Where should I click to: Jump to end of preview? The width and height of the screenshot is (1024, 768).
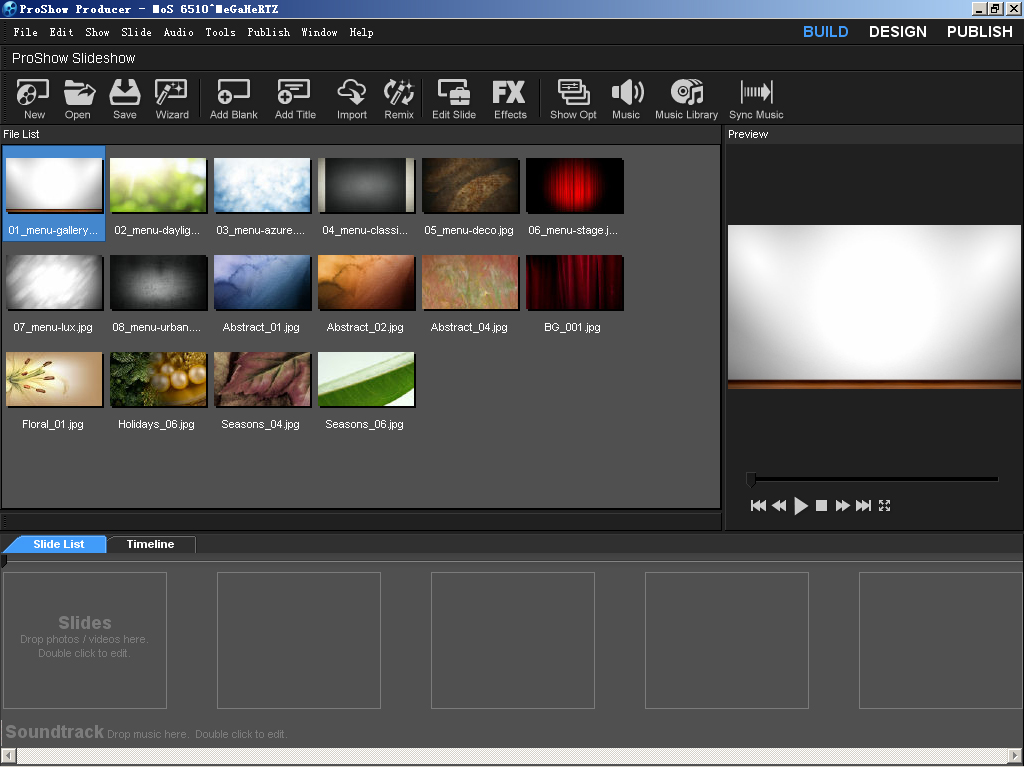pos(863,505)
